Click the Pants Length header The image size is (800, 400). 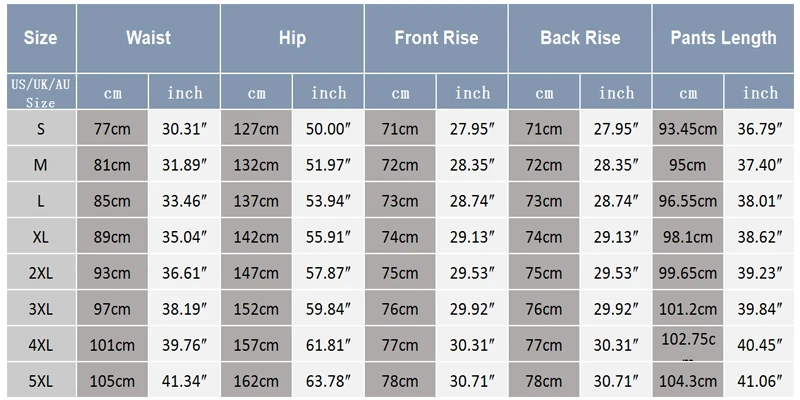723,38
